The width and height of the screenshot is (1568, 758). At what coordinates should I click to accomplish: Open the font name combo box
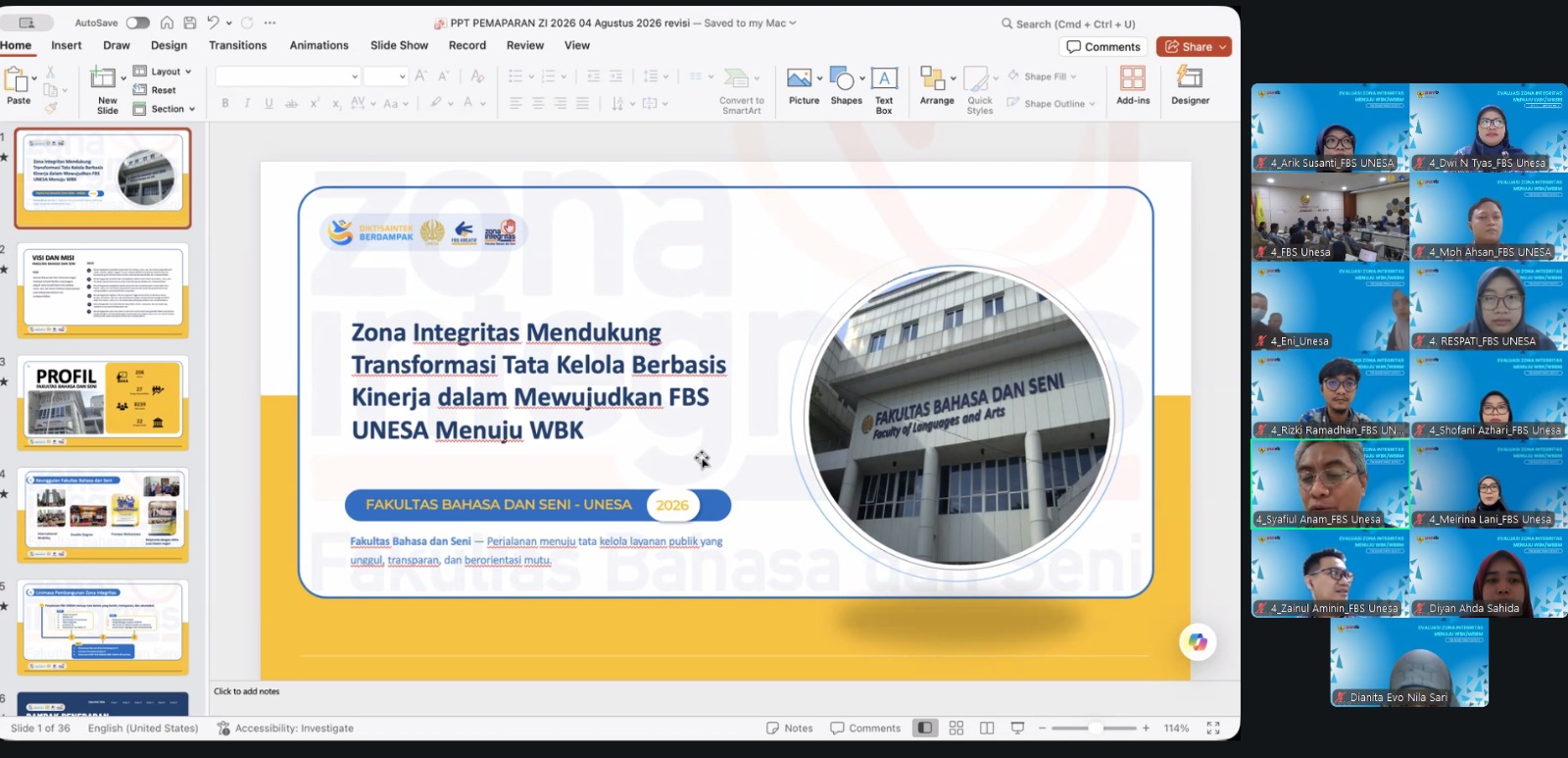click(x=288, y=76)
